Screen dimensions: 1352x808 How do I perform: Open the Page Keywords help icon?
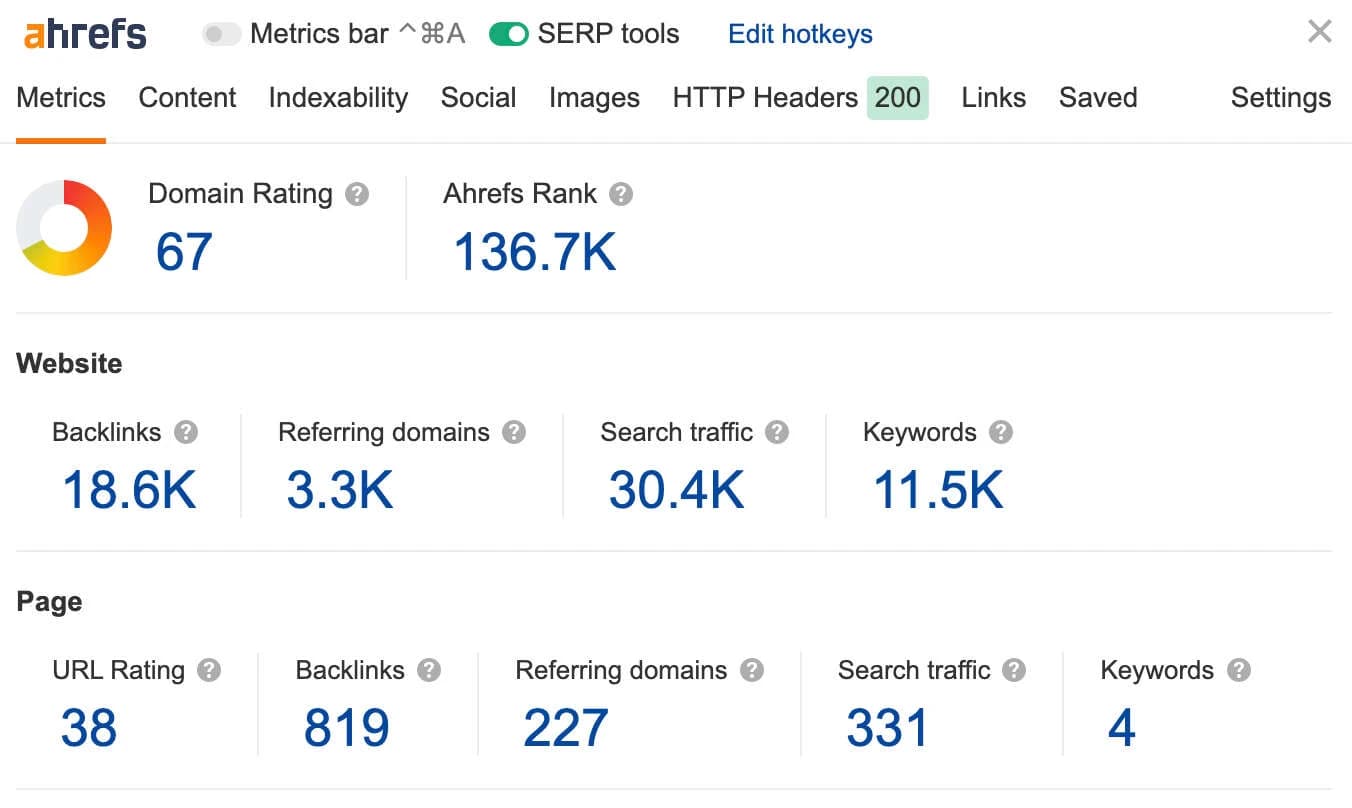1238,671
